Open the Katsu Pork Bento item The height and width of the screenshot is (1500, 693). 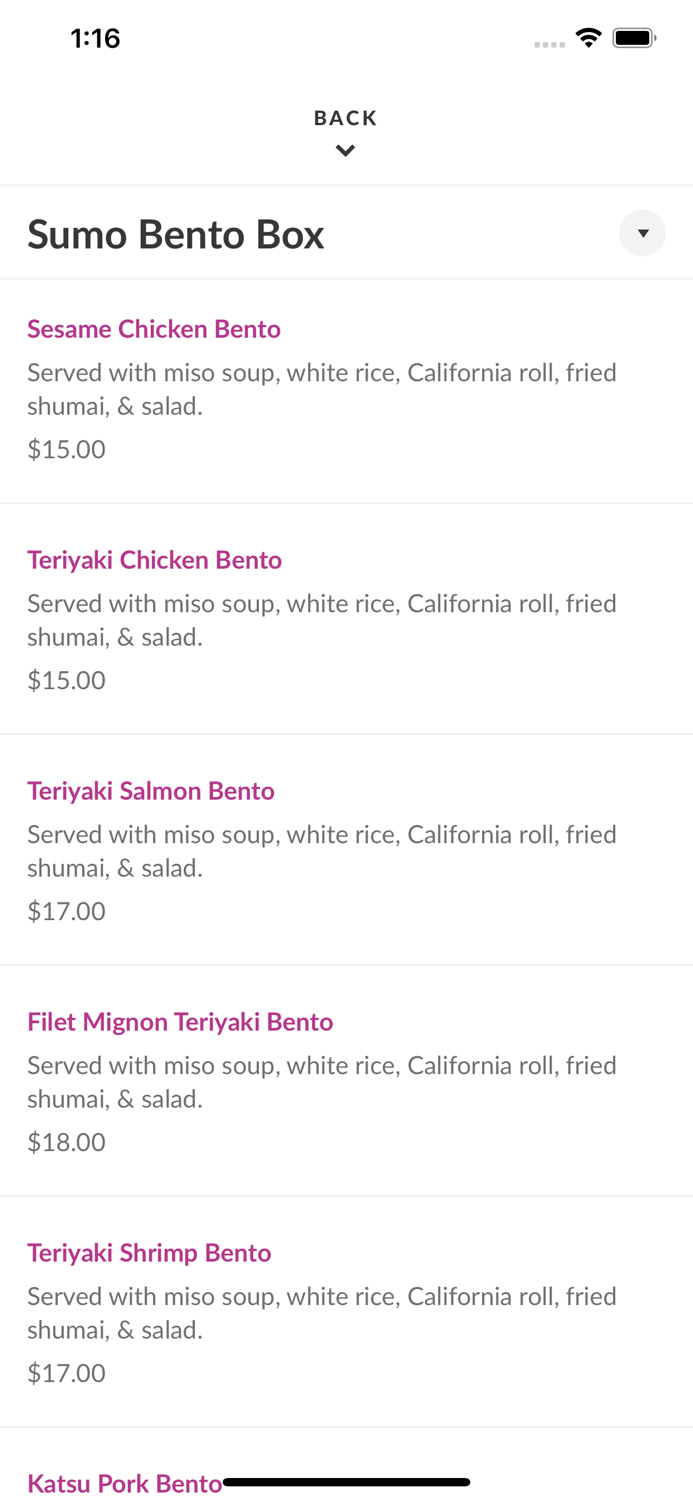(x=122, y=1483)
